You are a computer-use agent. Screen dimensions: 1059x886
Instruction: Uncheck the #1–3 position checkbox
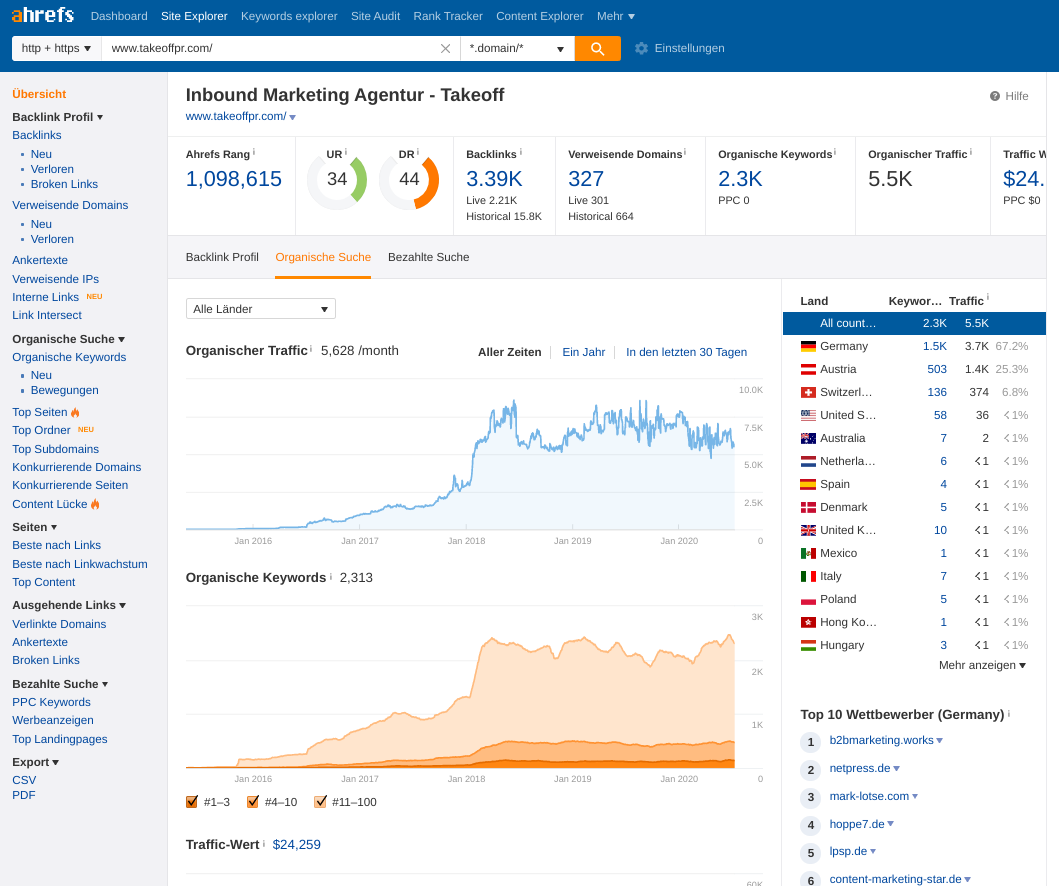point(191,801)
